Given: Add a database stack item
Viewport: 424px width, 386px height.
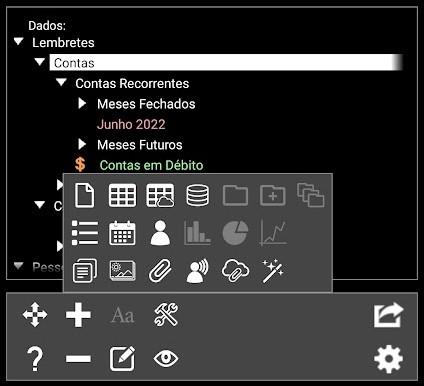Looking at the screenshot, I should click(x=198, y=195).
